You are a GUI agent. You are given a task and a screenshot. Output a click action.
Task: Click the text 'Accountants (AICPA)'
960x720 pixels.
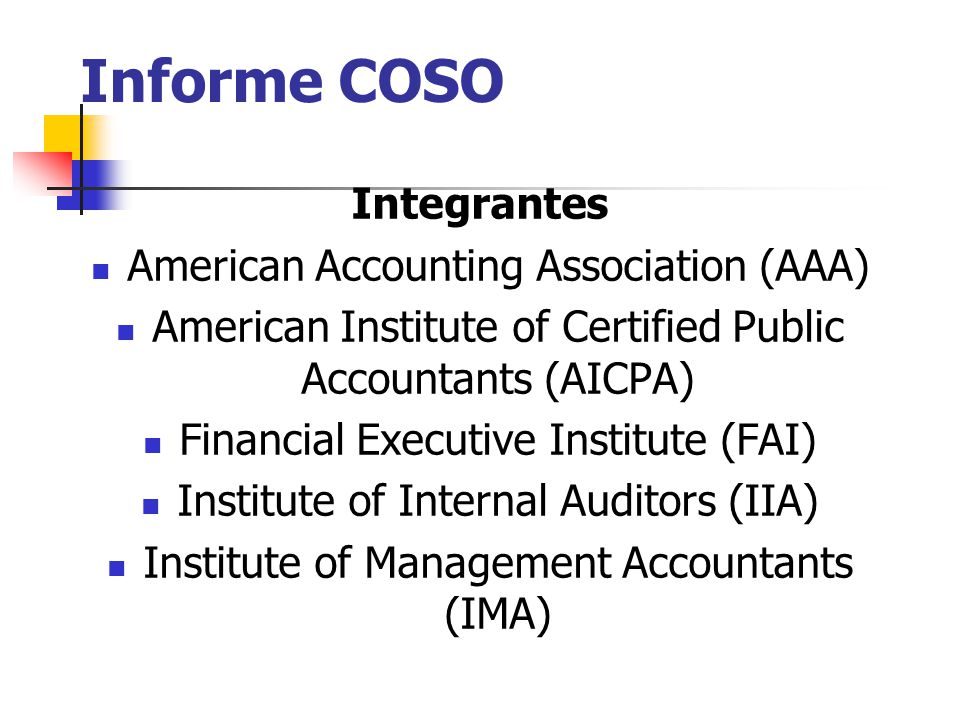click(x=497, y=380)
